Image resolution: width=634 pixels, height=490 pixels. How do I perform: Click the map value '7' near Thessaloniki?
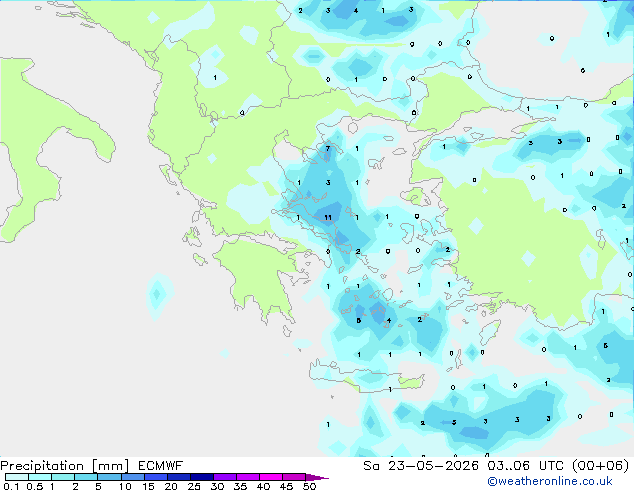[x=328, y=148]
